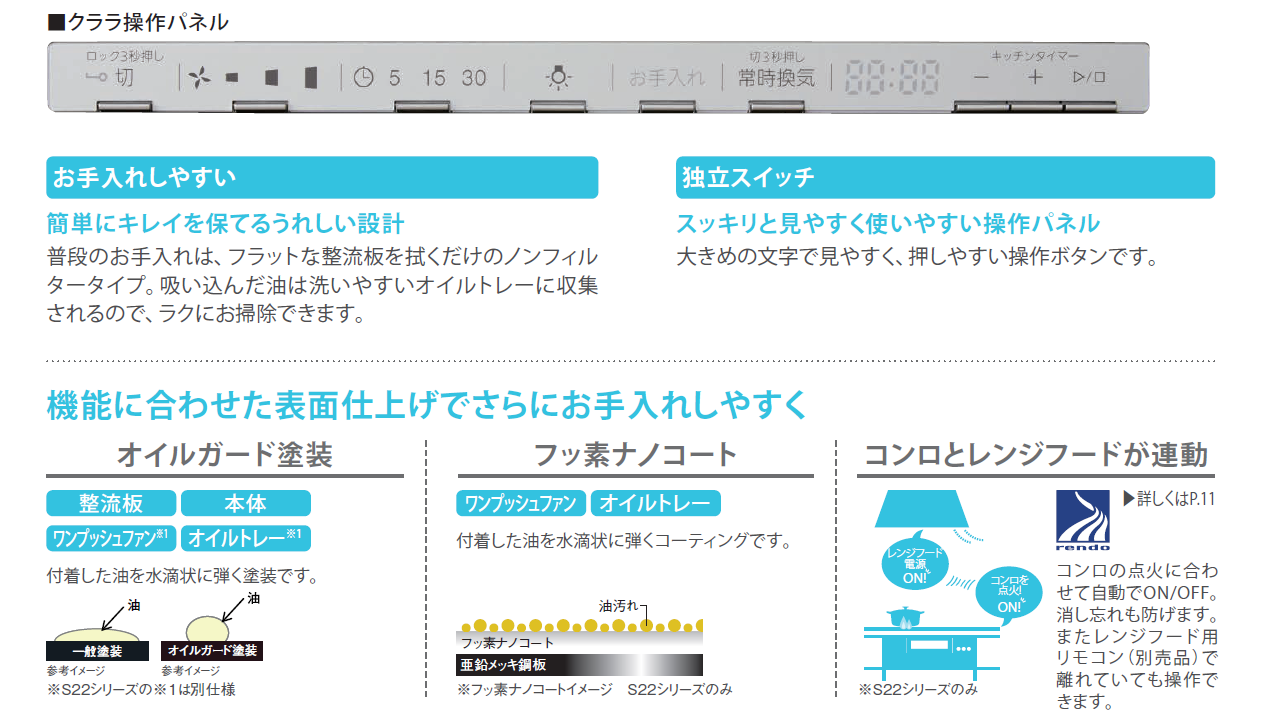Click the 整流板 blue tag
Screen dimensions: 1261x718
pyautogui.click(x=111, y=503)
